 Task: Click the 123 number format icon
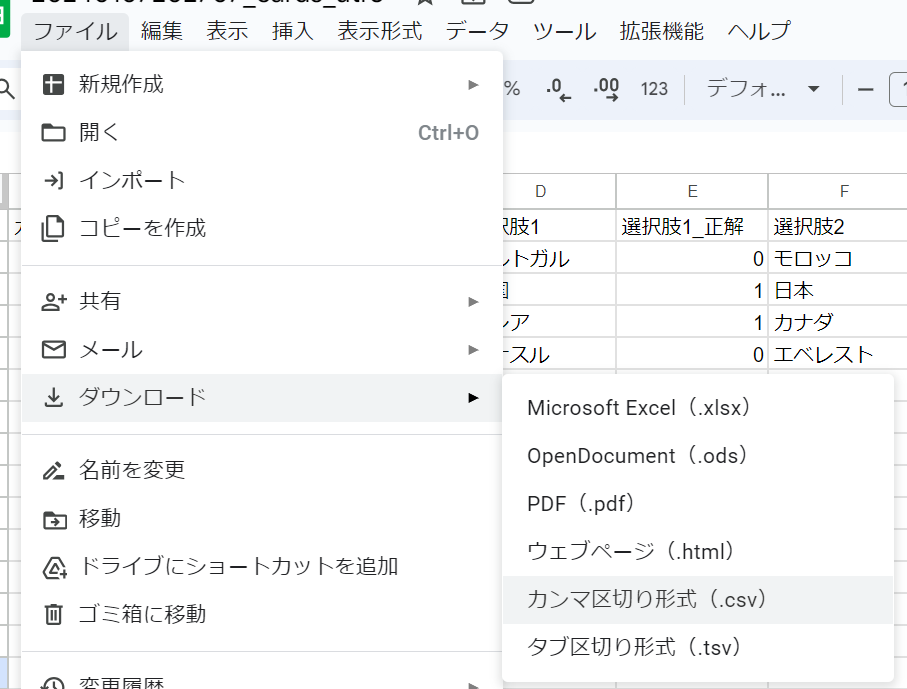(x=654, y=89)
